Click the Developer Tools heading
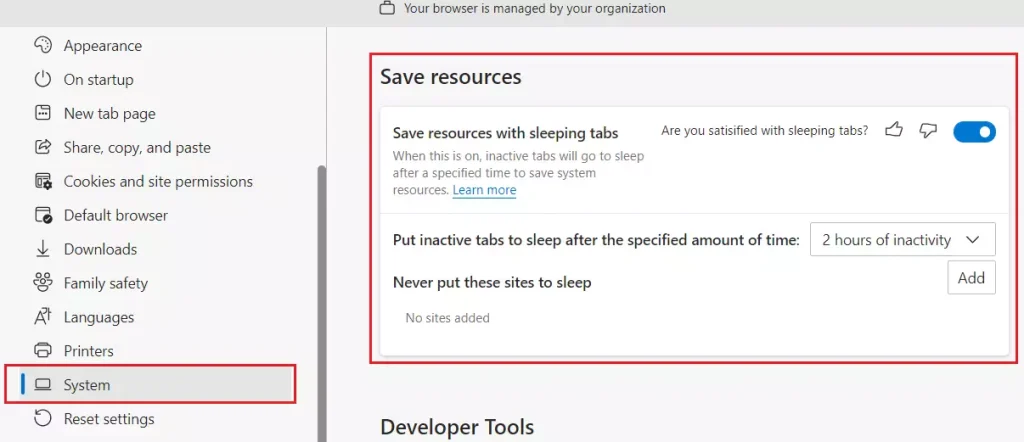The width and height of the screenshot is (1024, 442). pos(457,428)
